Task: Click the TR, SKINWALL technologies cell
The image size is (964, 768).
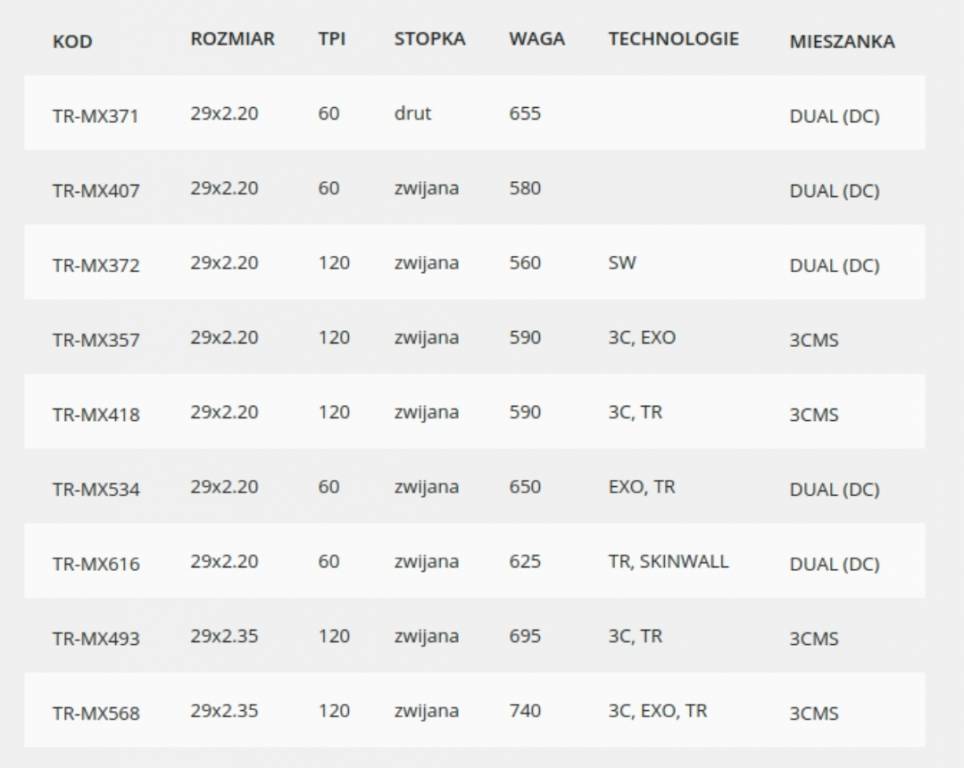Action: (x=668, y=561)
